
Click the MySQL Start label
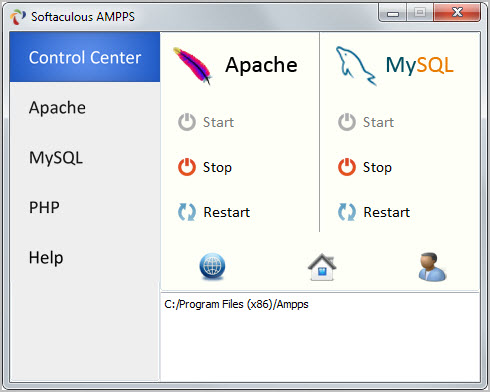(378, 122)
